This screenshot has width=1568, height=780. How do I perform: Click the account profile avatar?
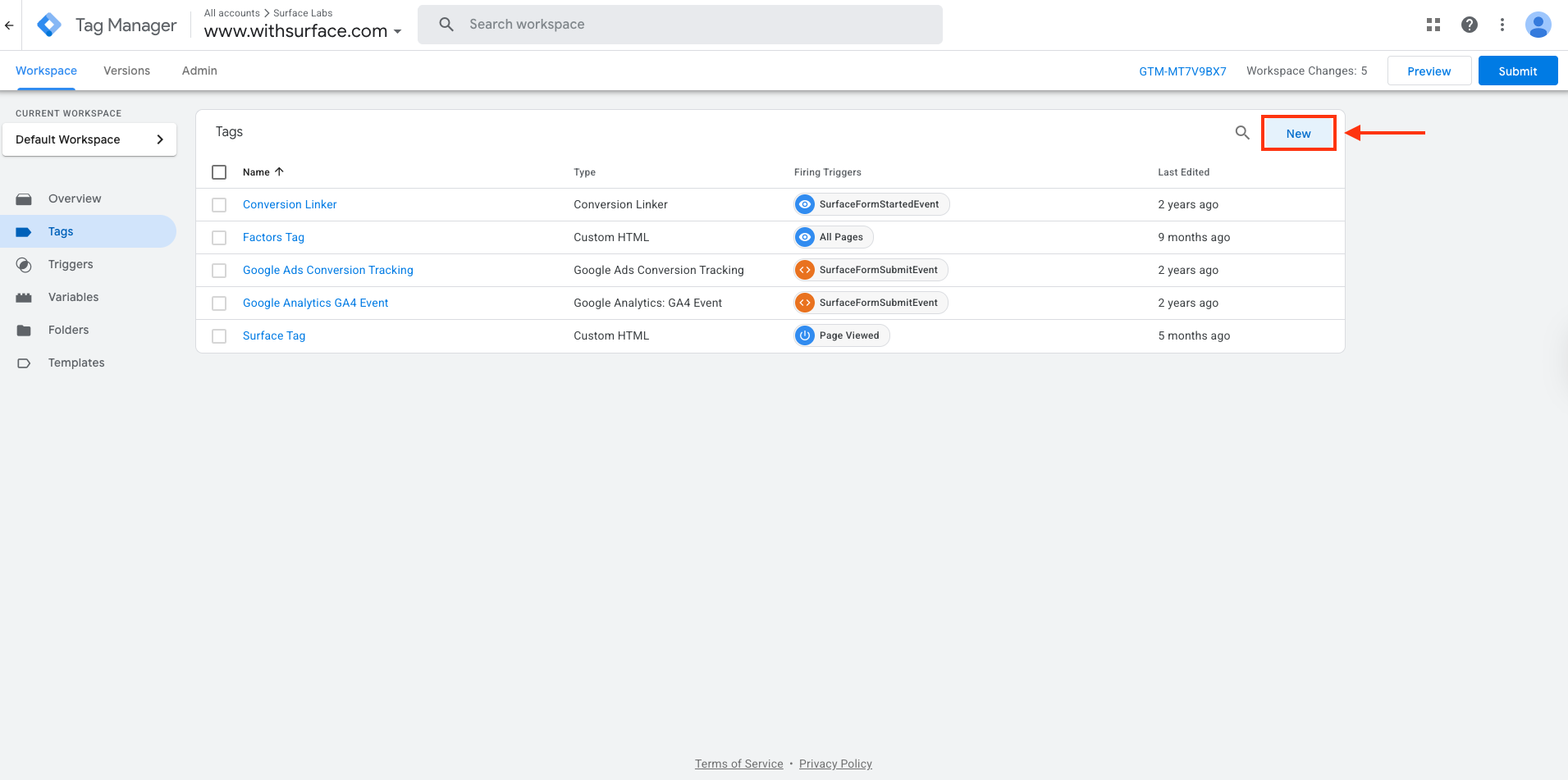coord(1538,25)
